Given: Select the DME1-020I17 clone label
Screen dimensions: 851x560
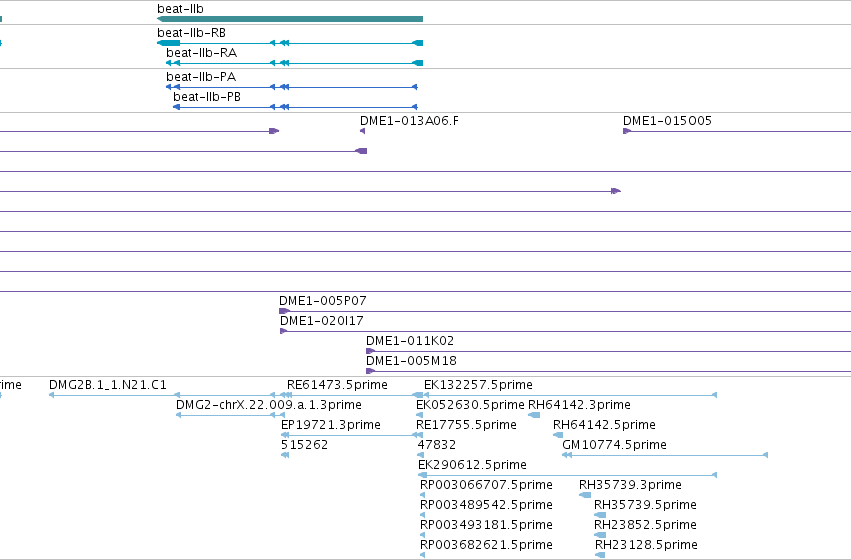Looking at the screenshot, I should [321, 321].
